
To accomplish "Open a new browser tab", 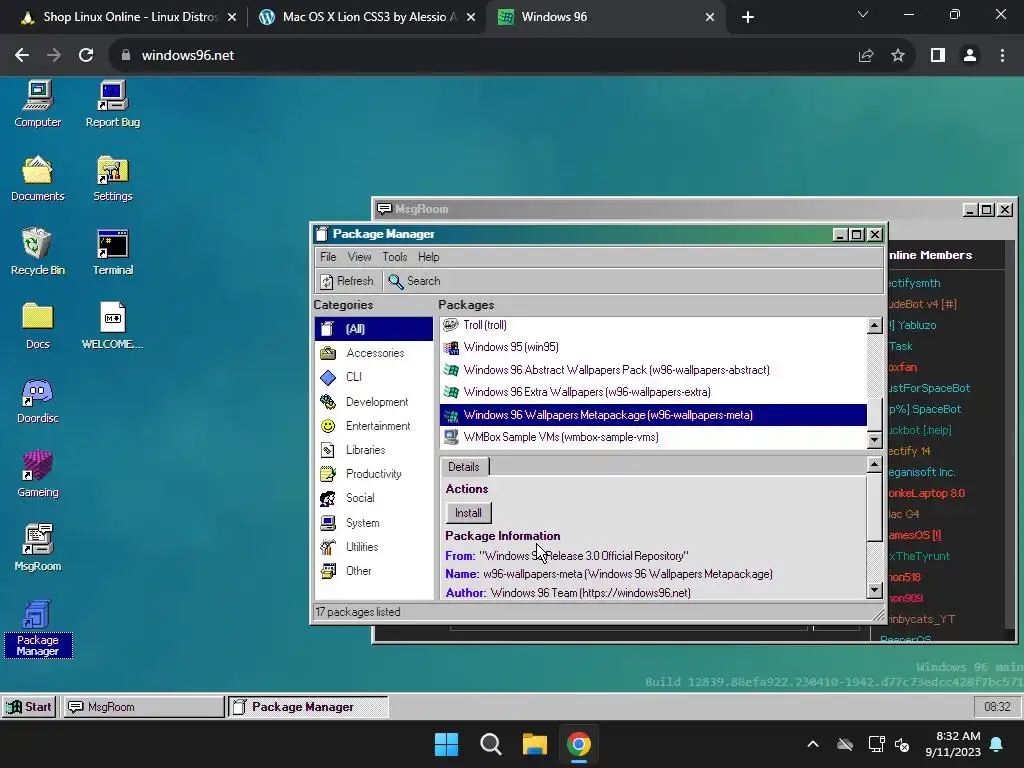I will [748, 17].
